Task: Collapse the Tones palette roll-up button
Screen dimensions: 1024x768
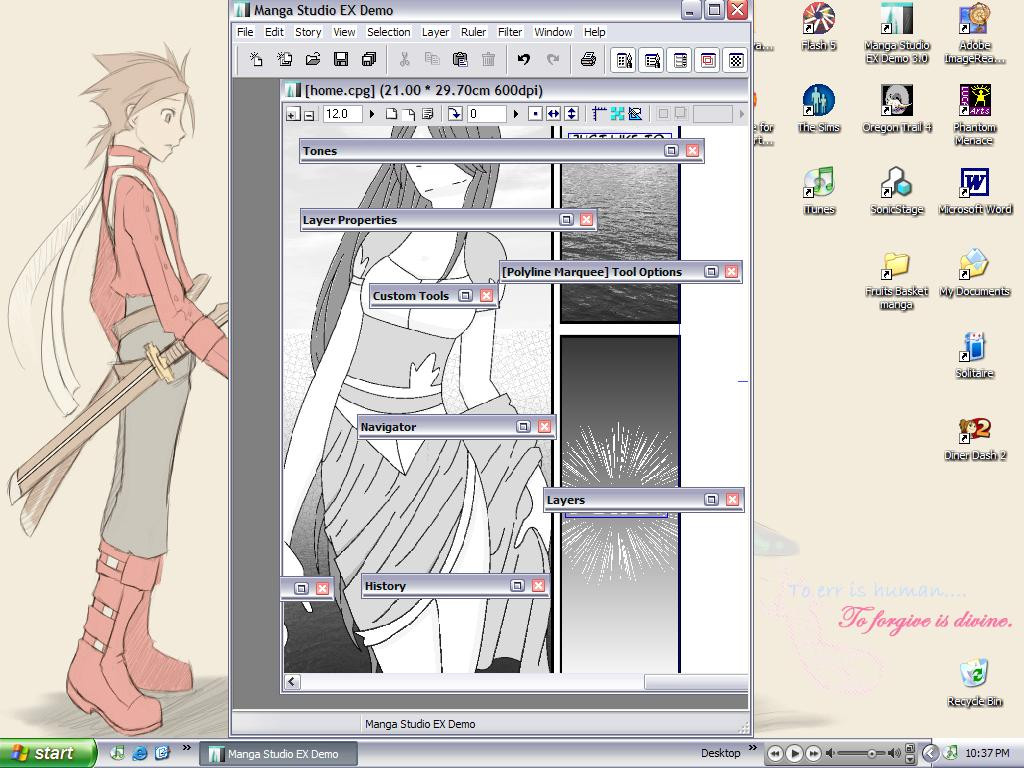Action: coord(671,151)
